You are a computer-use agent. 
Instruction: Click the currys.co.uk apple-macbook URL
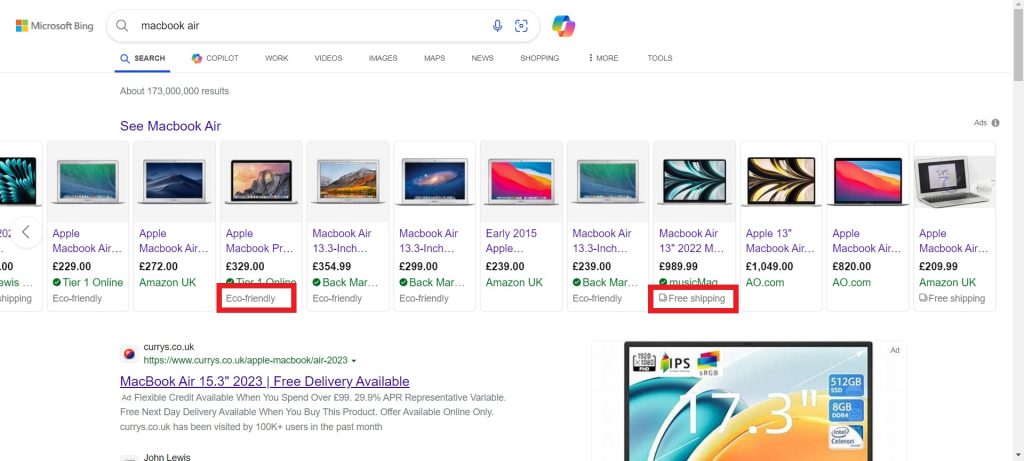click(x=246, y=360)
